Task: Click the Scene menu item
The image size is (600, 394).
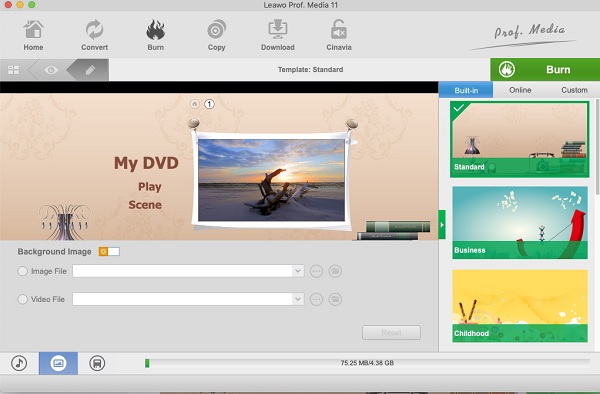Action: (x=145, y=205)
